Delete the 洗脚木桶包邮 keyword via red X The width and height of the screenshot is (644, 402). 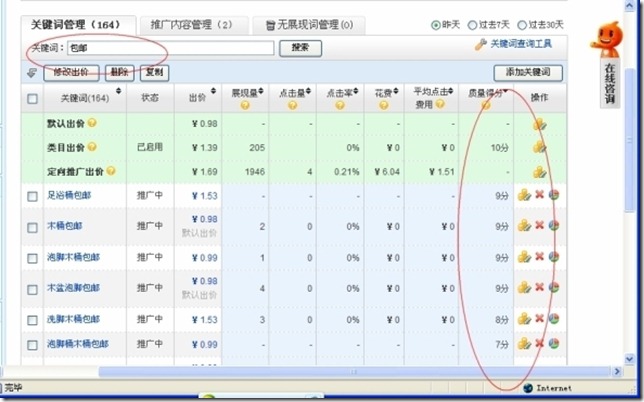coord(539,319)
